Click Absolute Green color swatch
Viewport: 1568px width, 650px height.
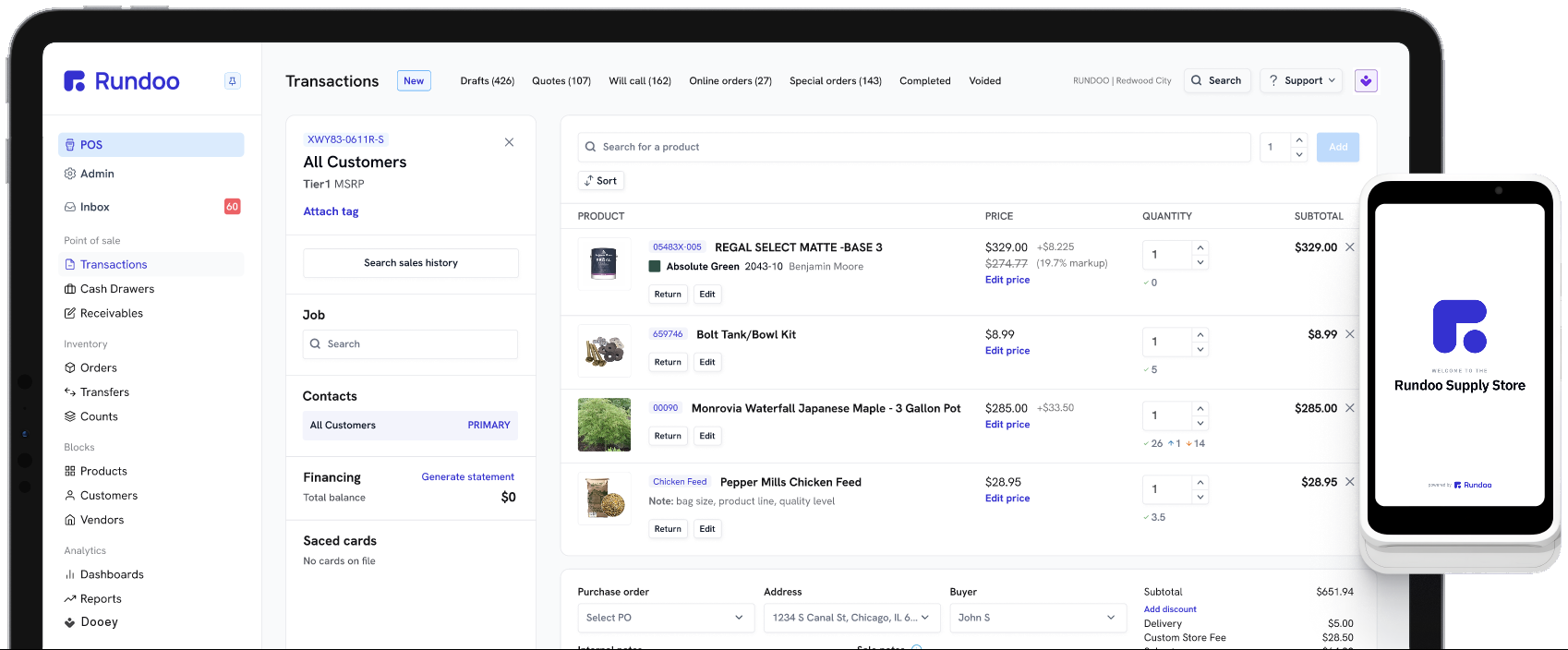655,267
